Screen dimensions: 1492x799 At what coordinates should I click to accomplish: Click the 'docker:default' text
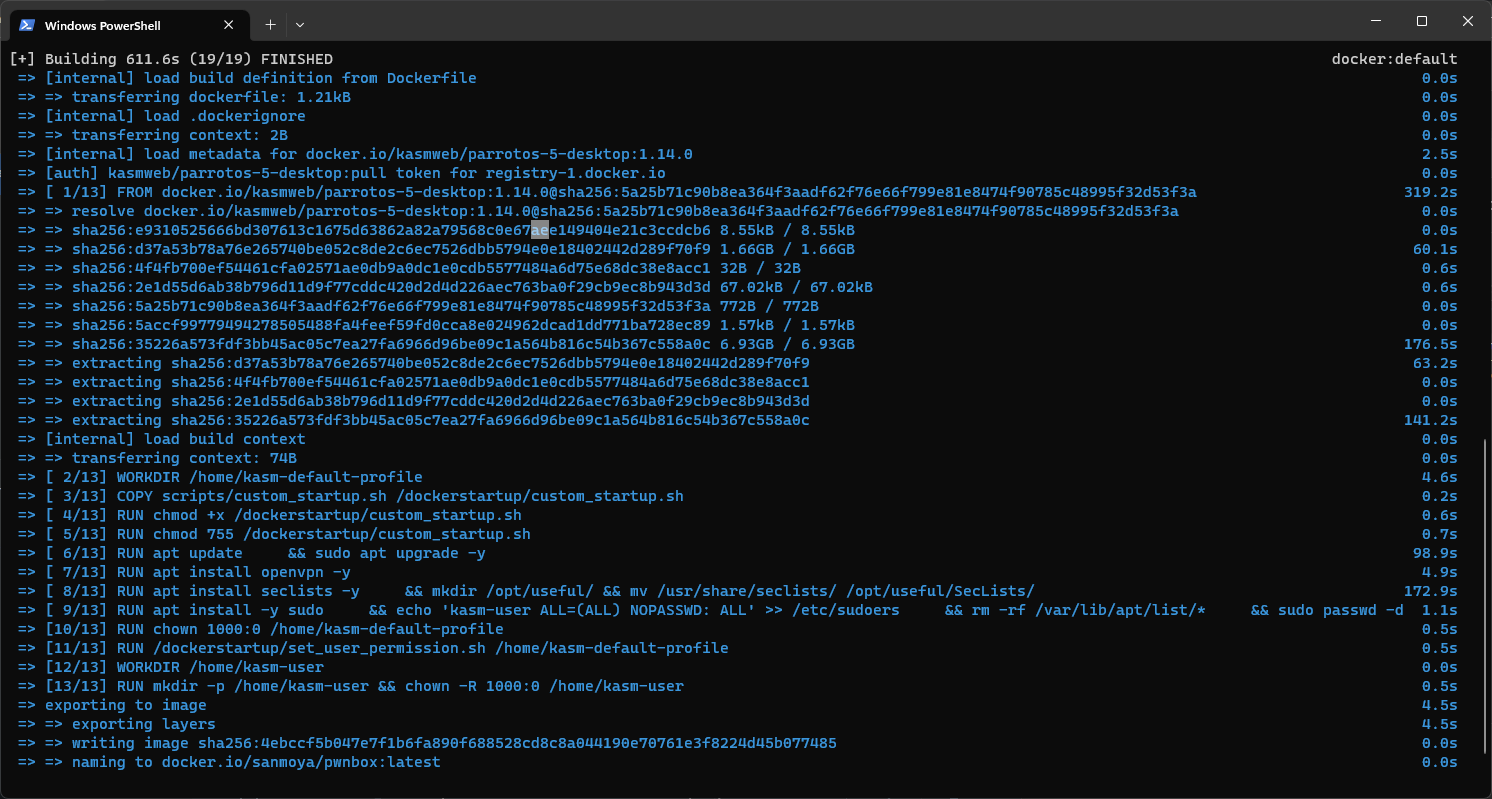1394,59
